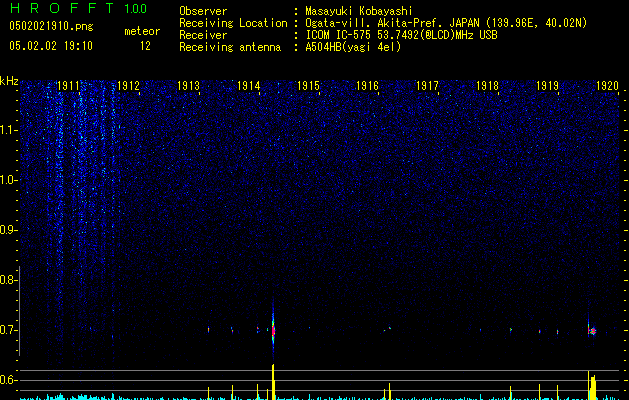Click the 1915 time axis label
Viewport: 629px width, 400px height.
tap(308, 86)
